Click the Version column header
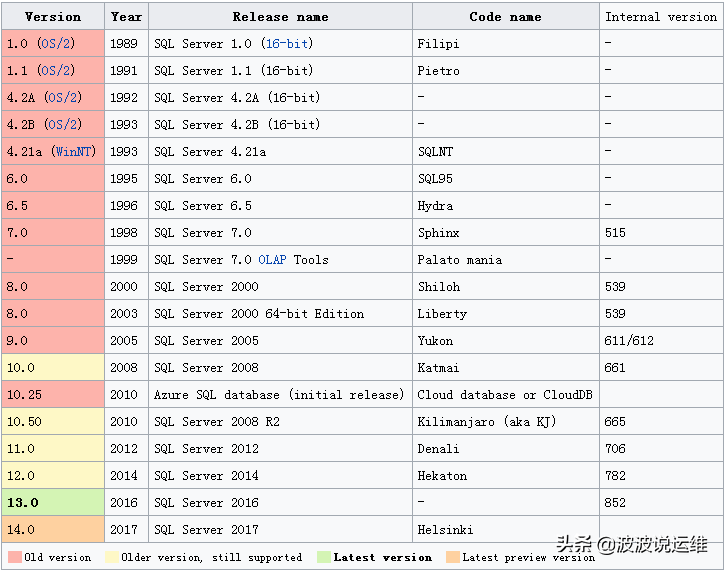The height and width of the screenshot is (570, 724). click(53, 17)
